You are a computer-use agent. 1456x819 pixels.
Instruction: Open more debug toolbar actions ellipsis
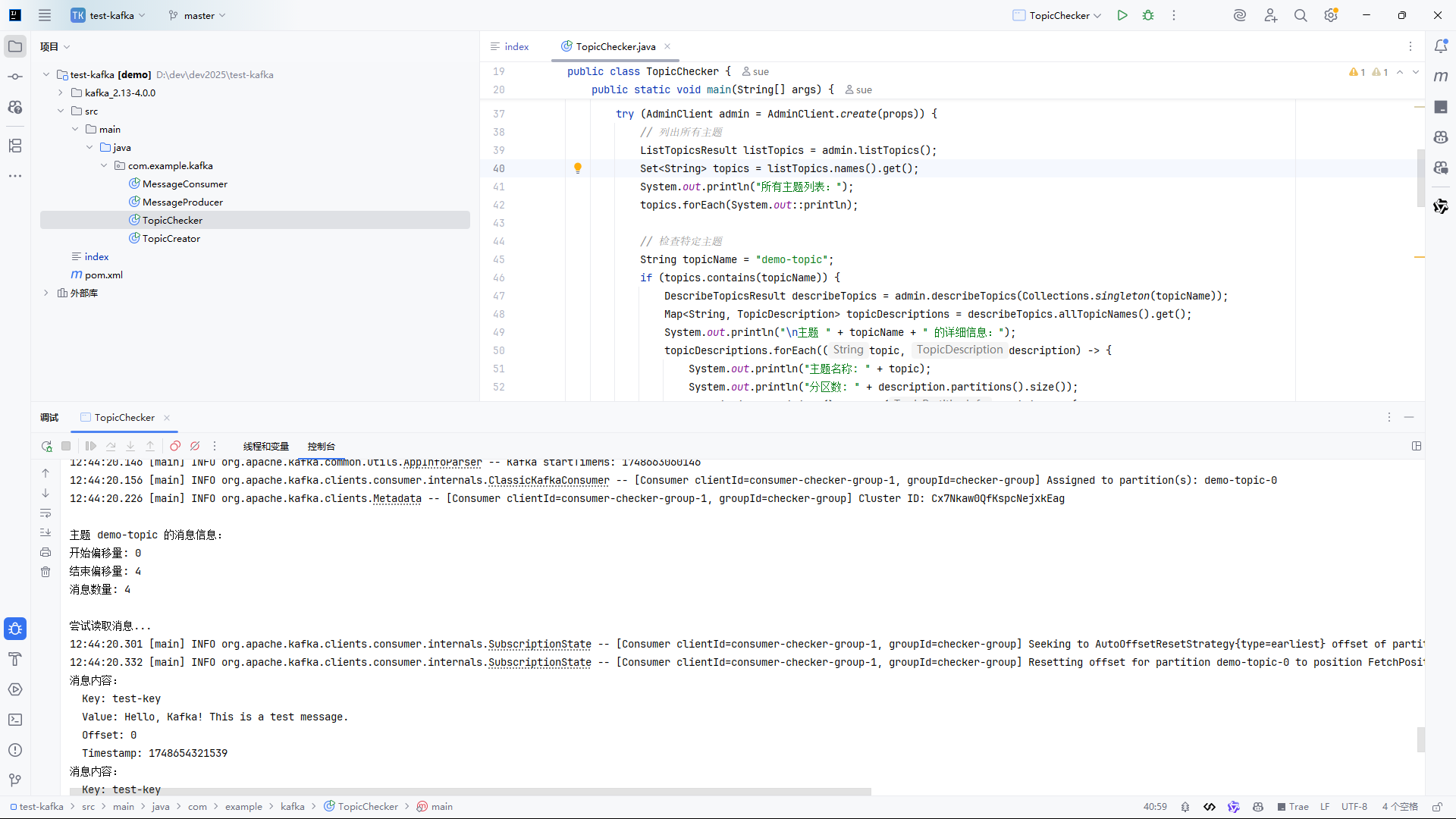(x=215, y=446)
